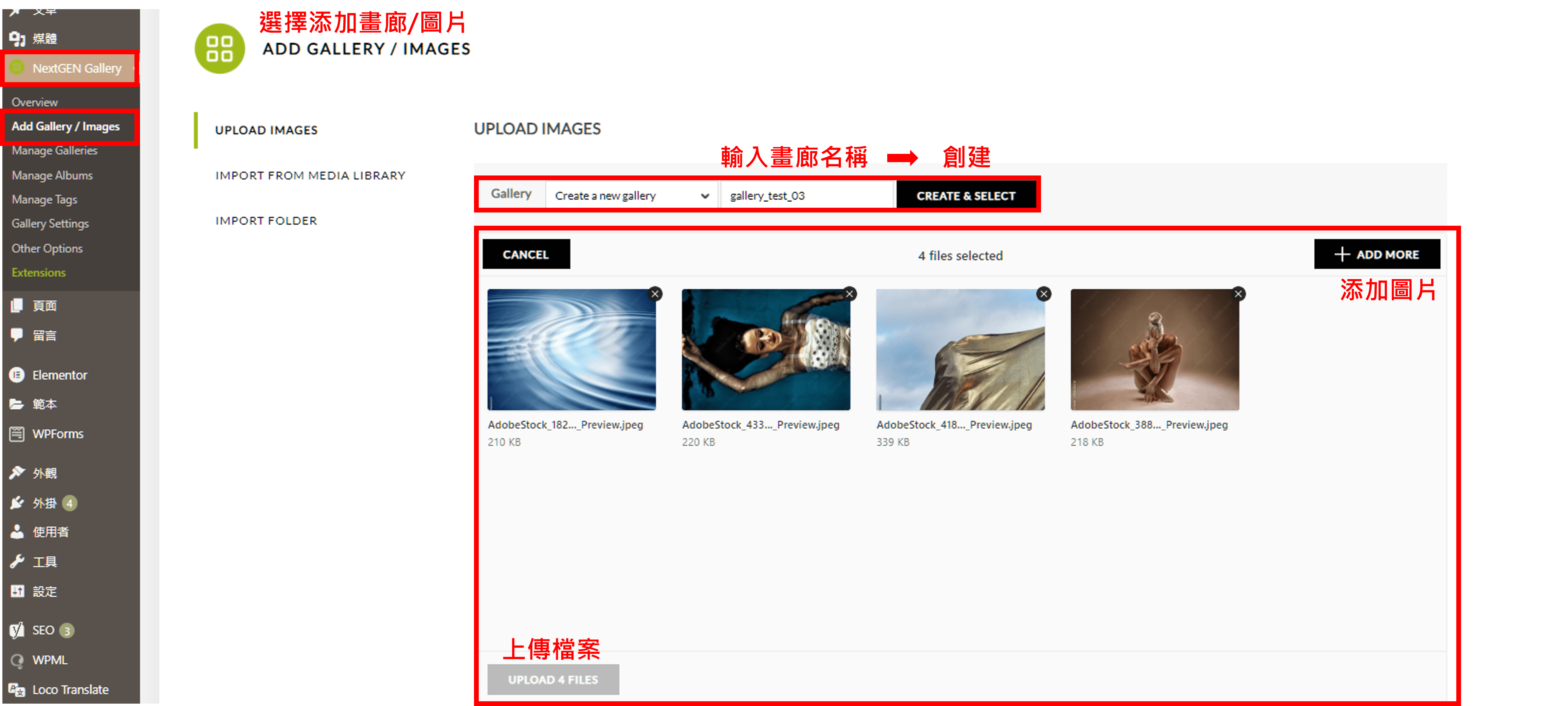Click the Import Folder icon
This screenshot has height=706, width=1568.
(x=265, y=220)
